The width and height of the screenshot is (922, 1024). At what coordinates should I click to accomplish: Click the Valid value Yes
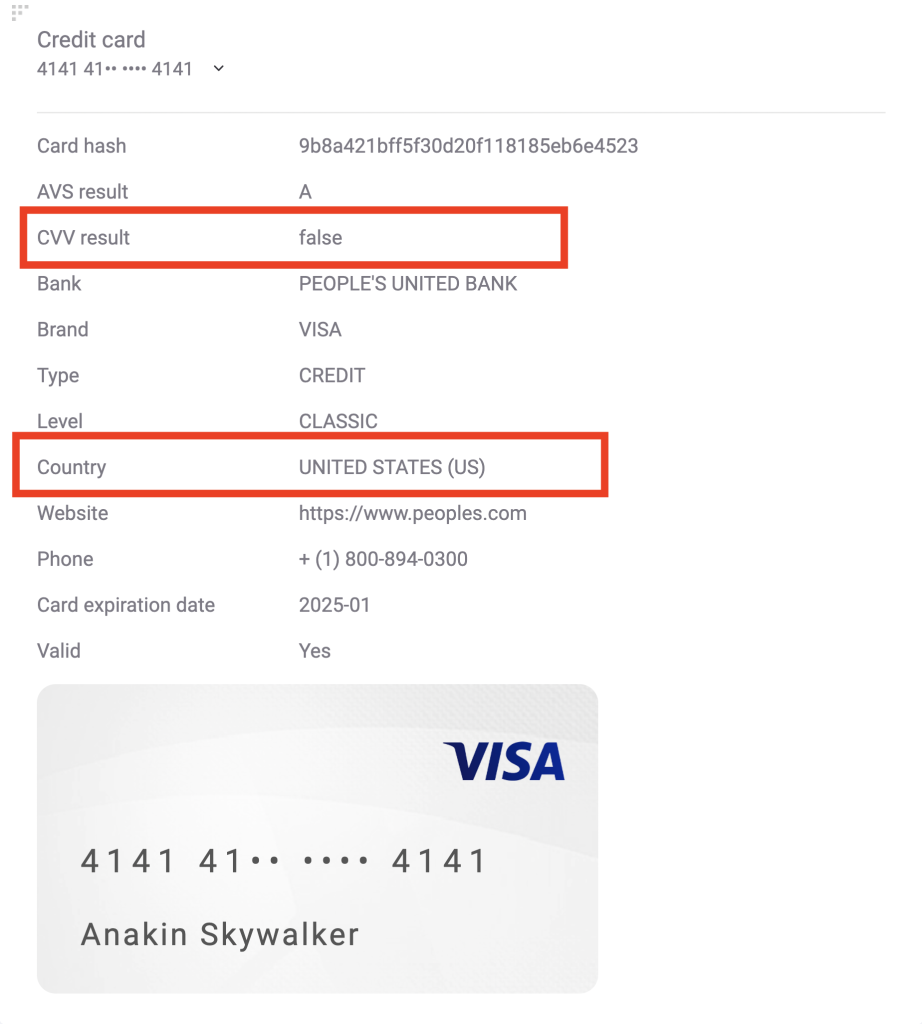coord(315,651)
